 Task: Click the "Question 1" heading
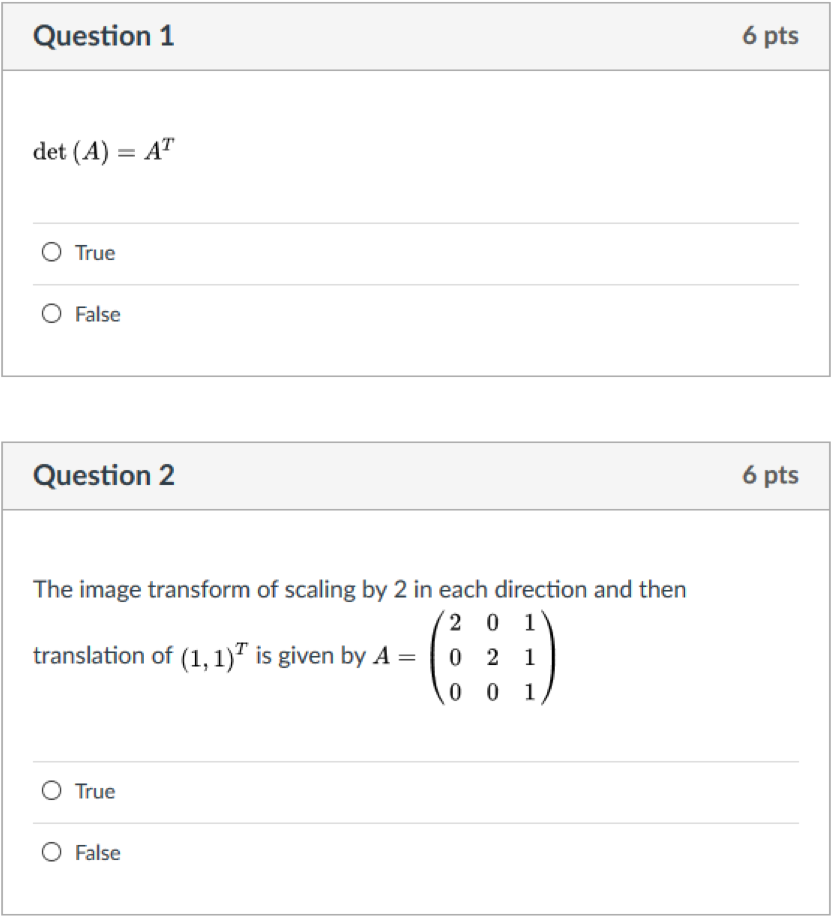[x=104, y=37]
